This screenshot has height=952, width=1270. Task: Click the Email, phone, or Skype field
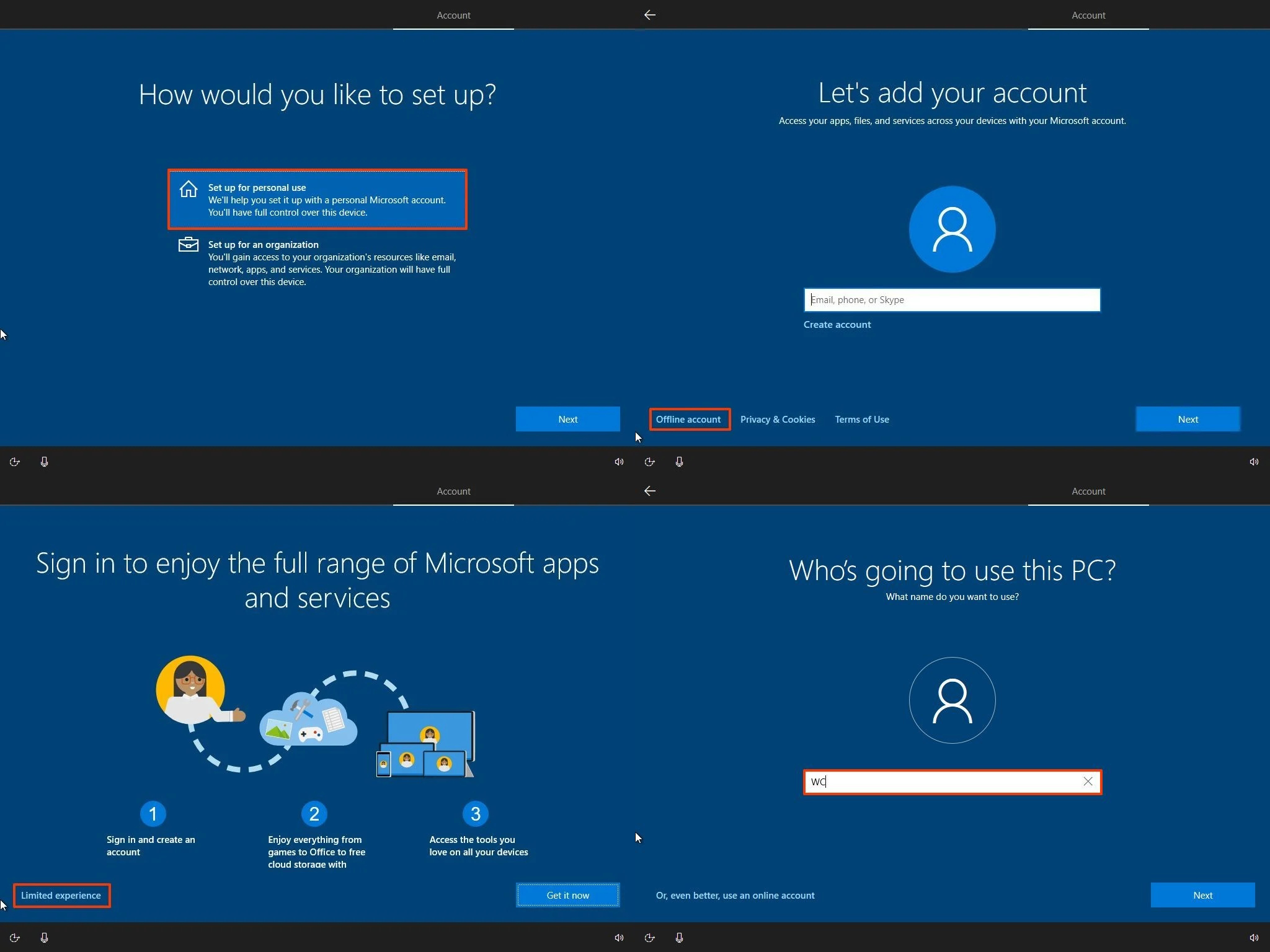click(x=952, y=300)
